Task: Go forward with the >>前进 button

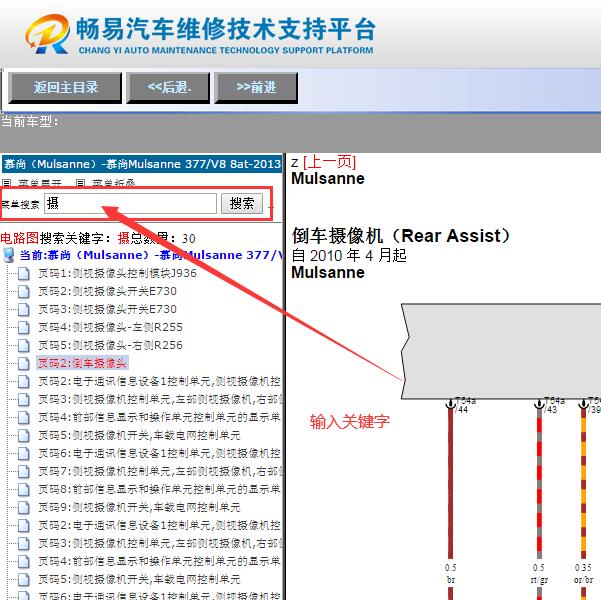Action: tap(256, 88)
